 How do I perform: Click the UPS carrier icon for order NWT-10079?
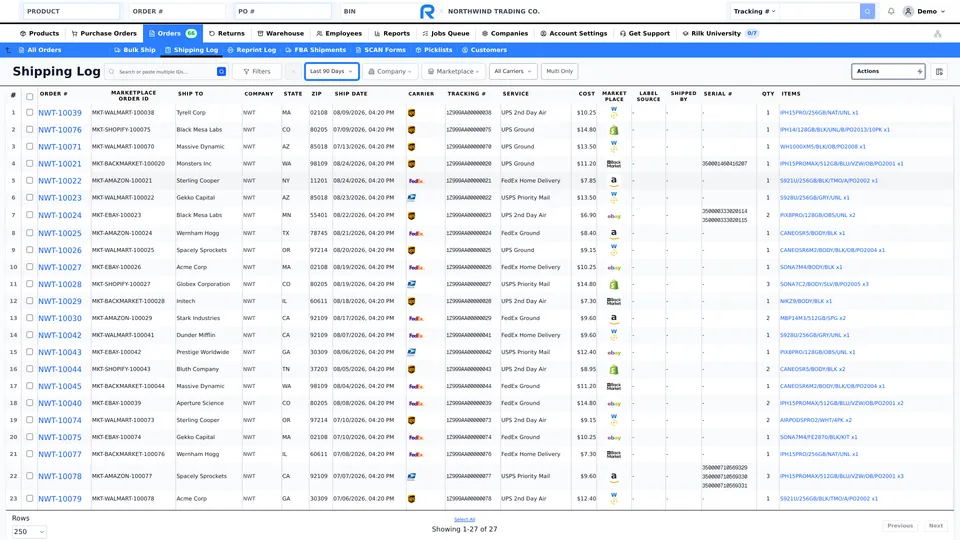(411, 499)
